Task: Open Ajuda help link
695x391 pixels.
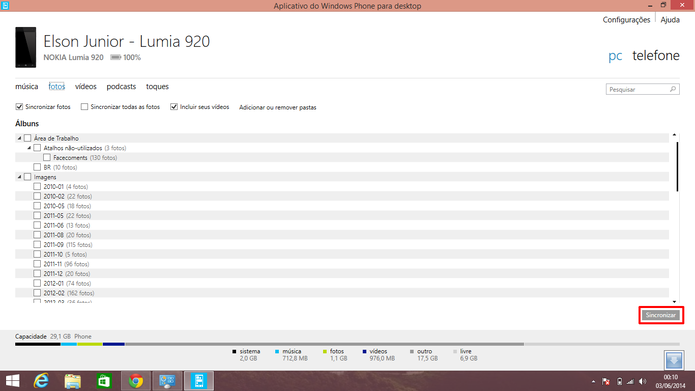Action: [x=670, y=20]
